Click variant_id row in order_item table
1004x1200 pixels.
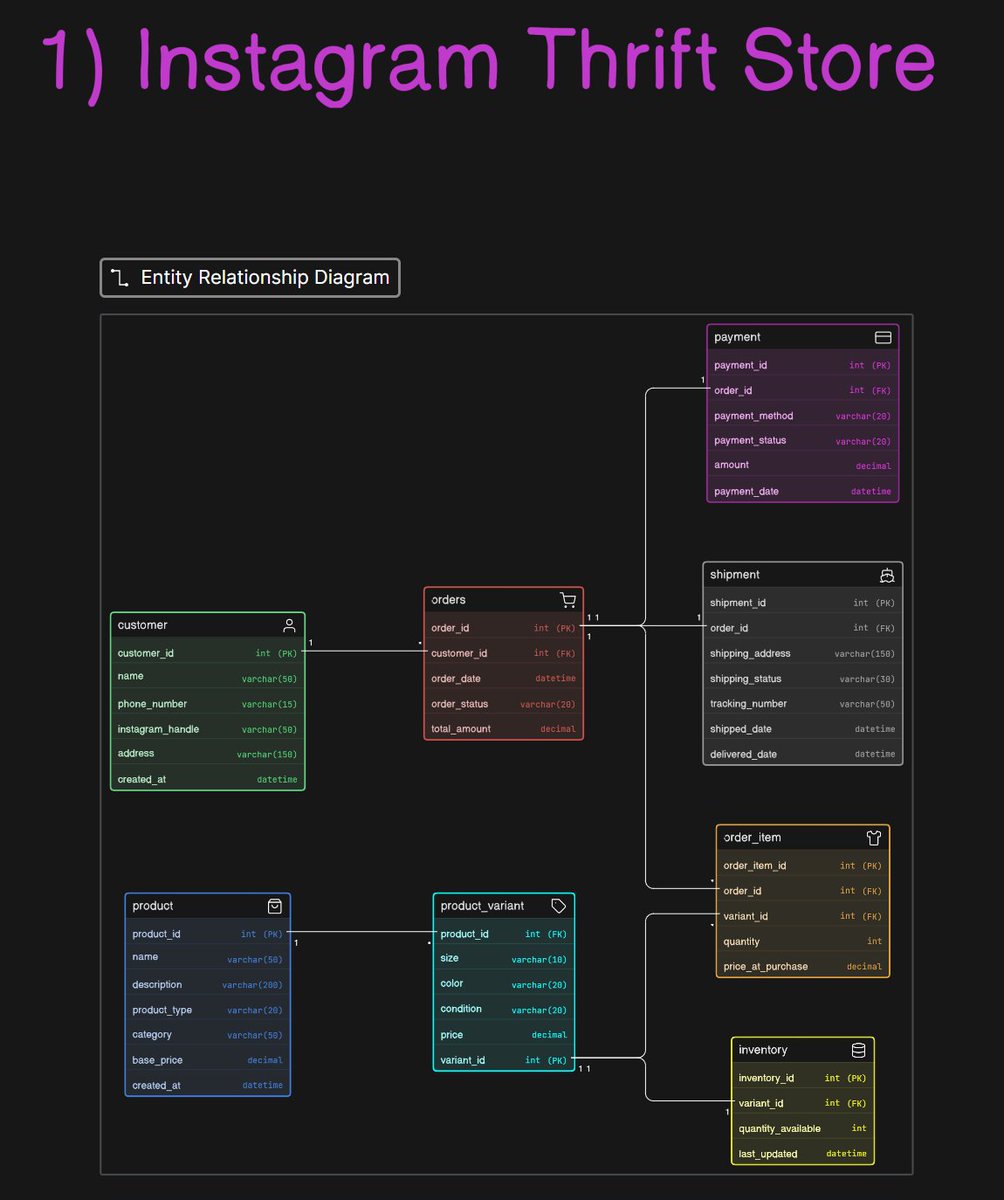[x=803, y=916]
